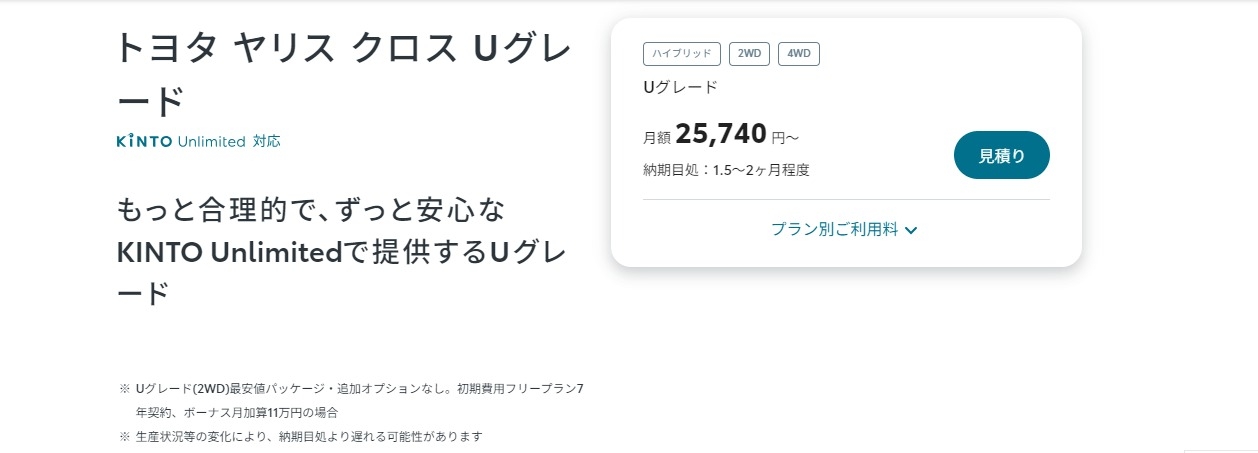Click the トヨタ ヤリス クロス Uグレード heading
Screen dimensions: 1258x453
point(344,75)
